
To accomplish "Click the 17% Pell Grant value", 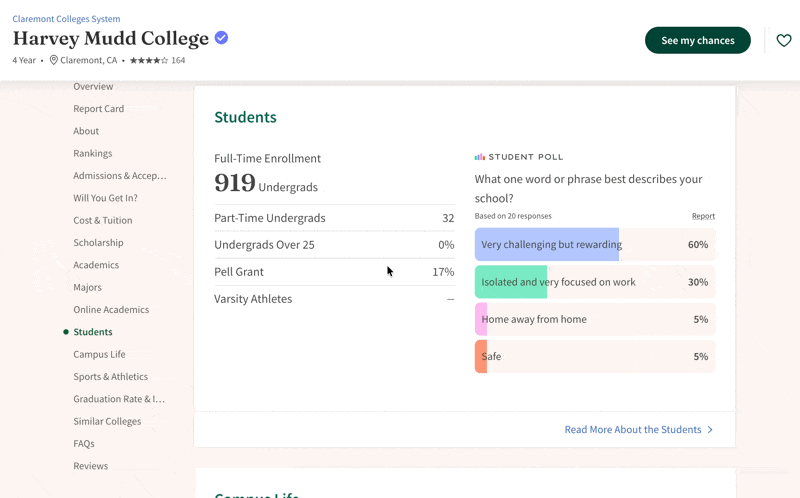I will [443, 272].
